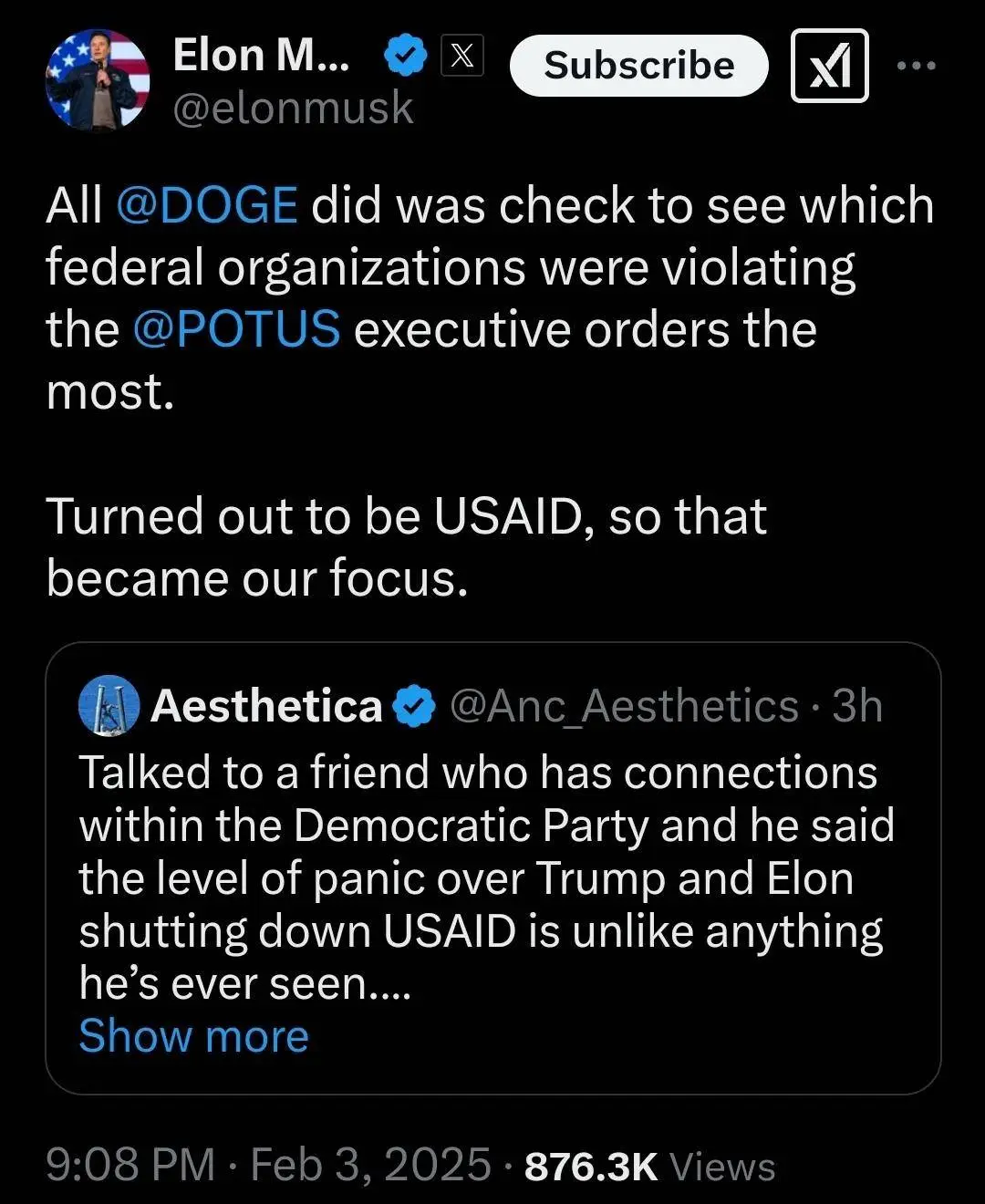Viewport: 985px width, 1204px height.
Task: Open the @POTUS mention link
Action: coord(236,329)
